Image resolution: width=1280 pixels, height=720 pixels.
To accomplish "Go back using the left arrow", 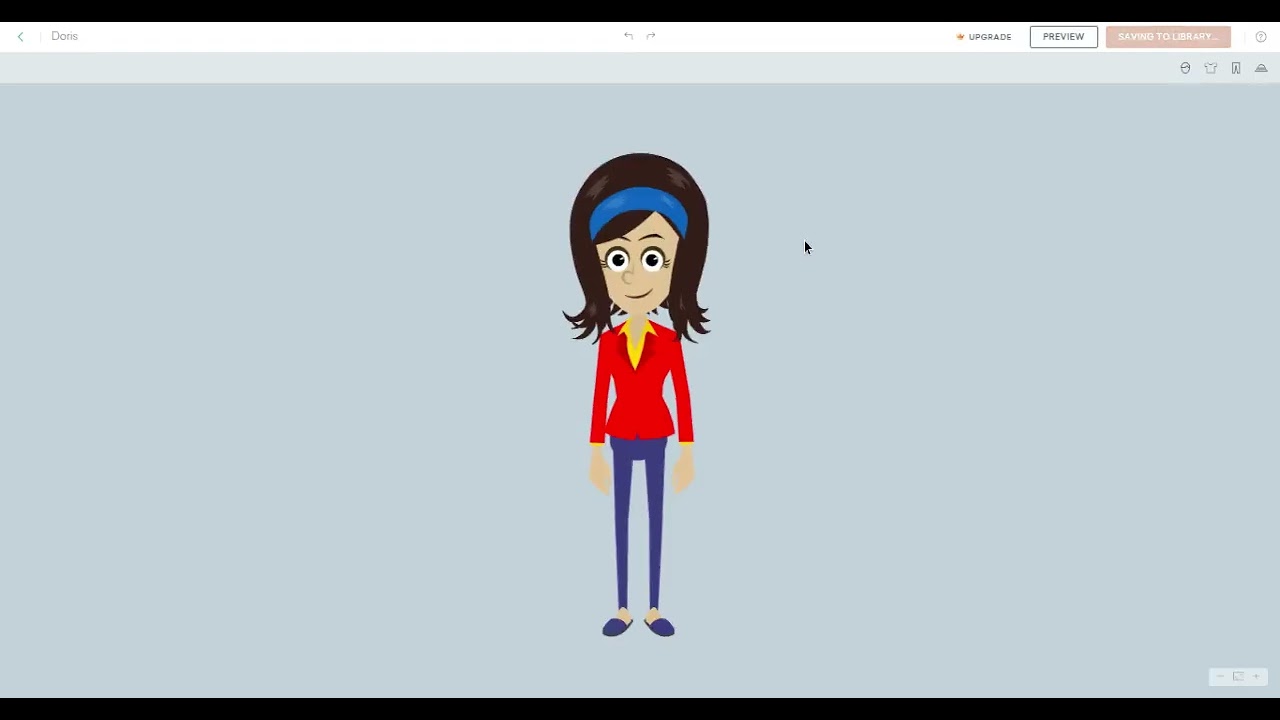I will click(x=20, y=36).
